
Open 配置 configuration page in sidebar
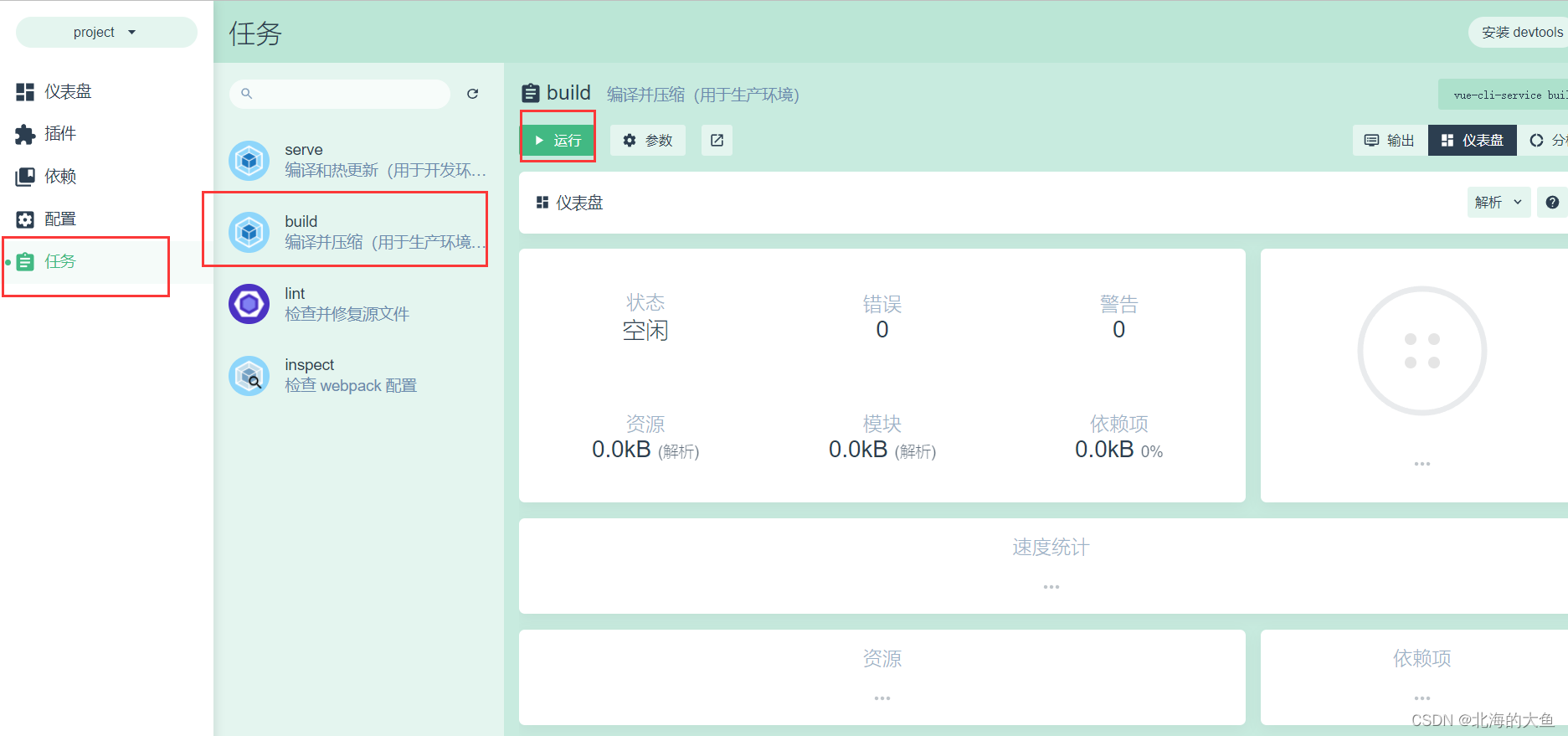106,219
